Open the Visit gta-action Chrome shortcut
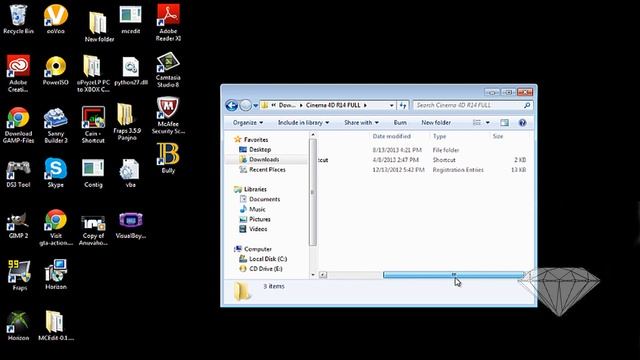Viewport: 640px width, 360px height. (56, 228)
